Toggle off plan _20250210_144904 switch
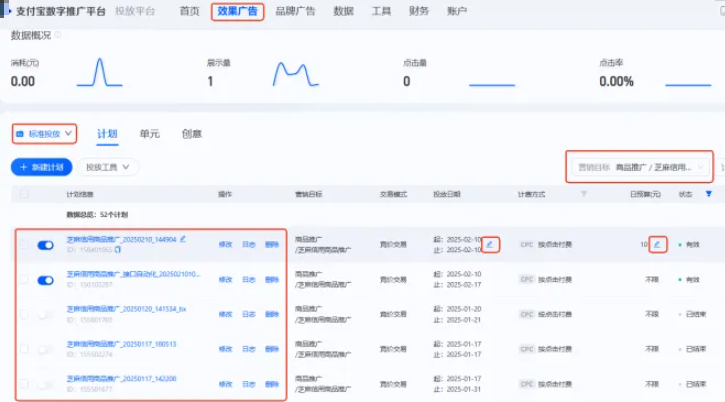The width and height of the screenshot is (725, 402). 45,245
